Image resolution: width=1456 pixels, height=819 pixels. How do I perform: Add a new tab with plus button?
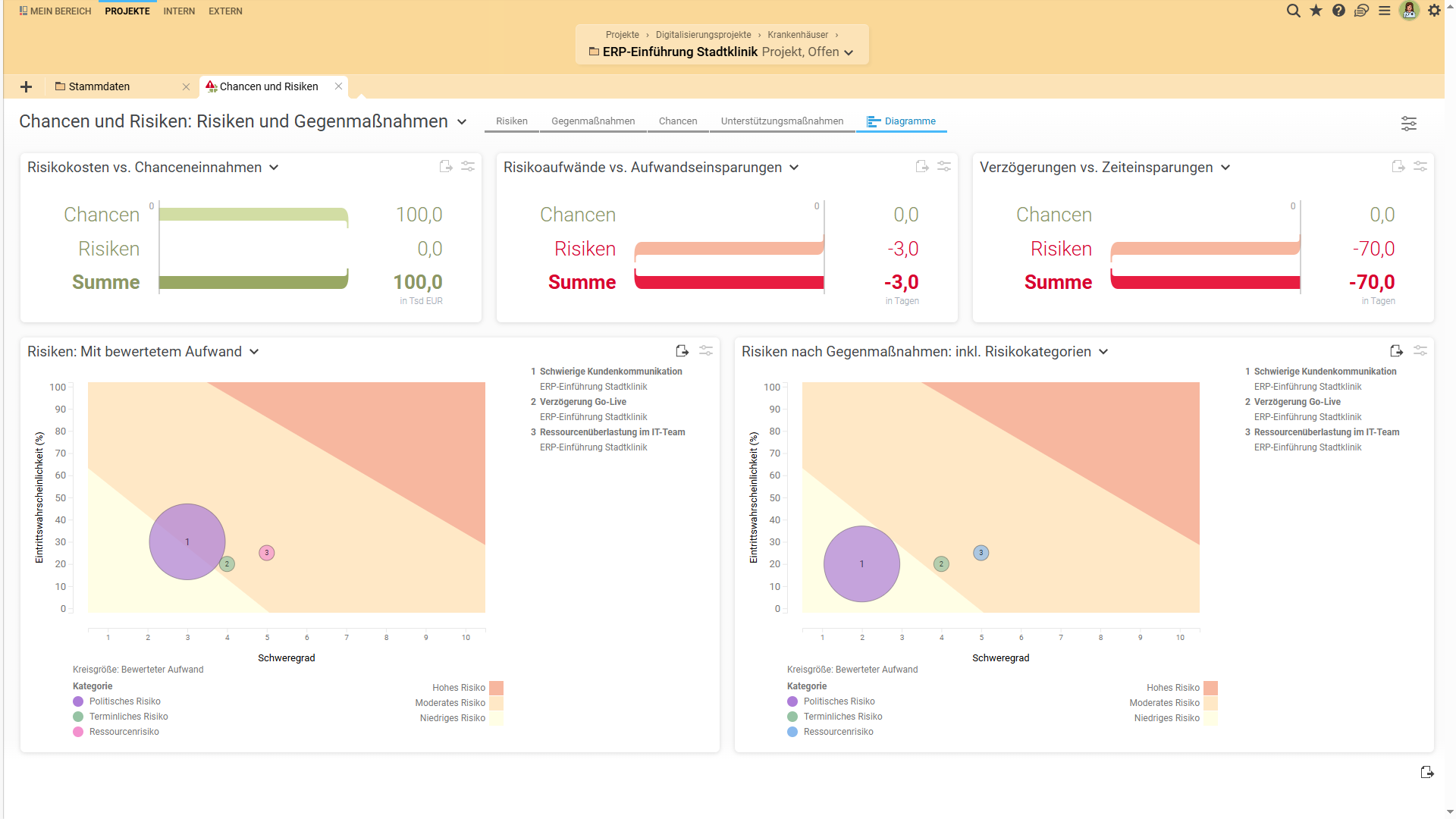pyautogui.click(x=26, y=86)
